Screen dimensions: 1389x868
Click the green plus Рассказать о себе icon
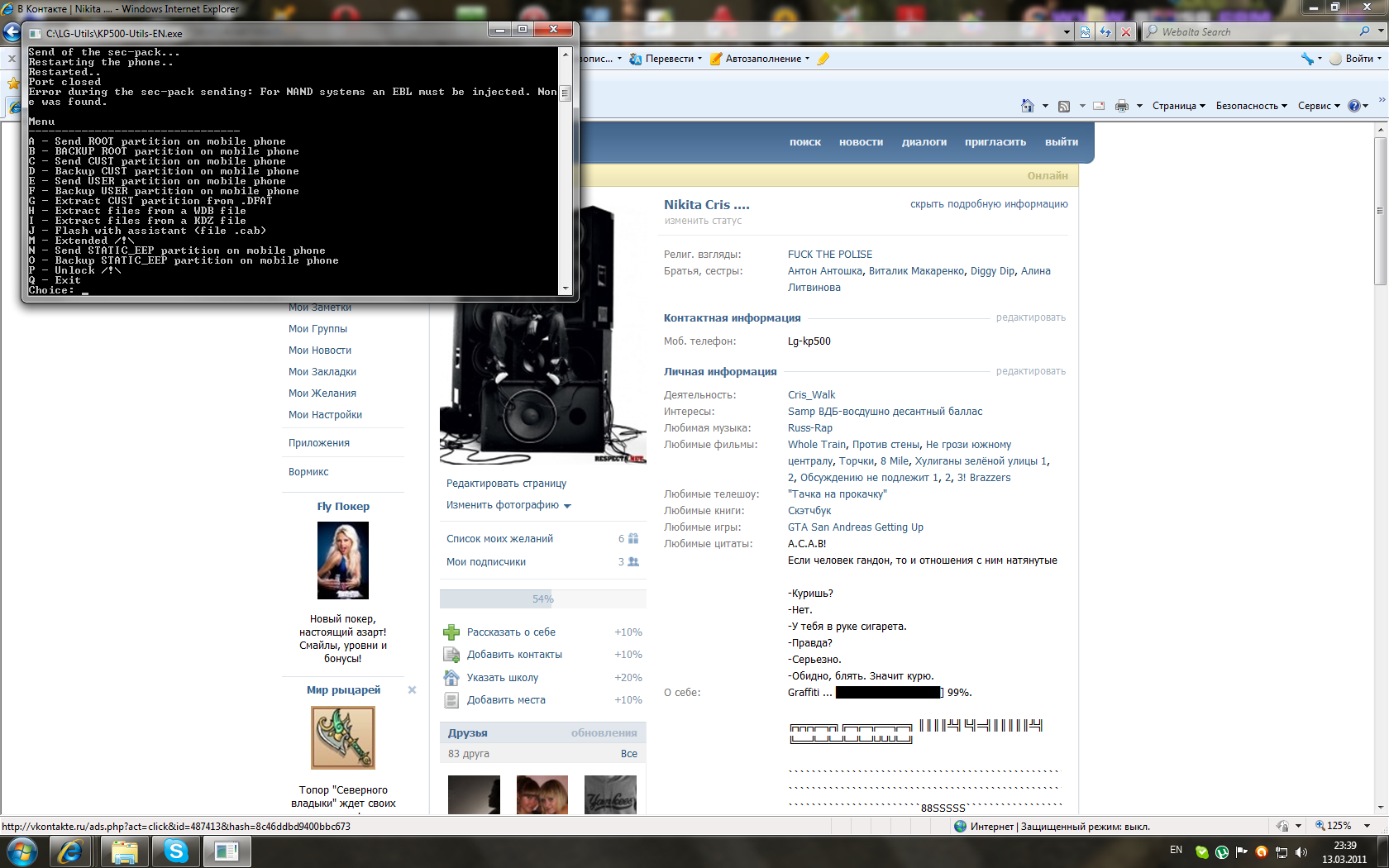point(451,632)
